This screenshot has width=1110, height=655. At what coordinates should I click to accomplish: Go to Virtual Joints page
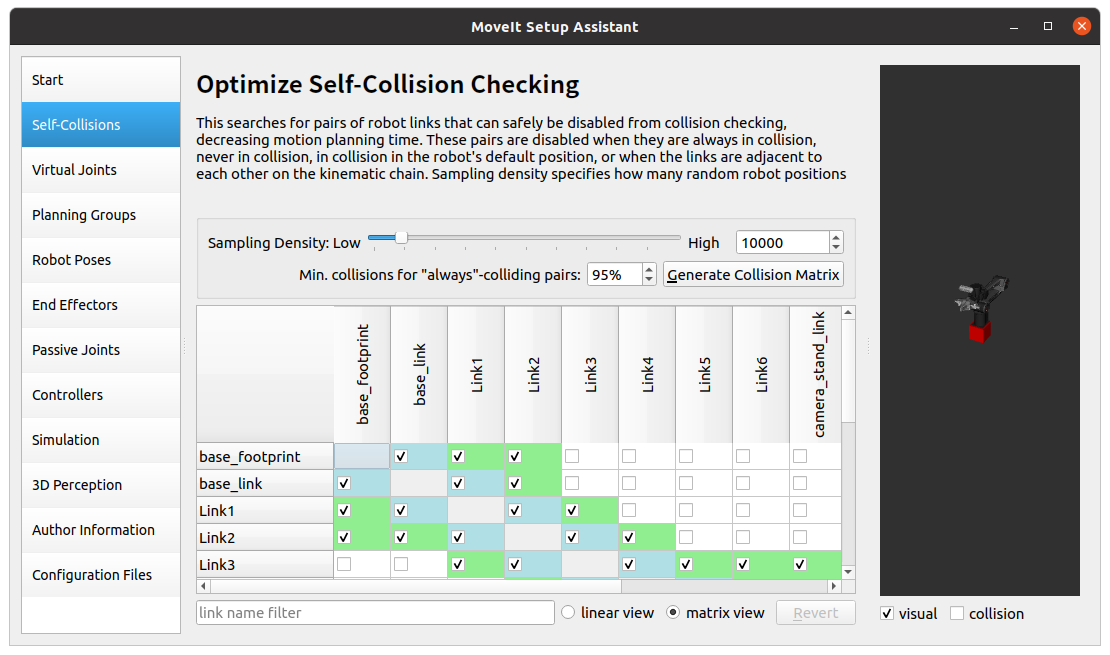[x=101, y=170]
